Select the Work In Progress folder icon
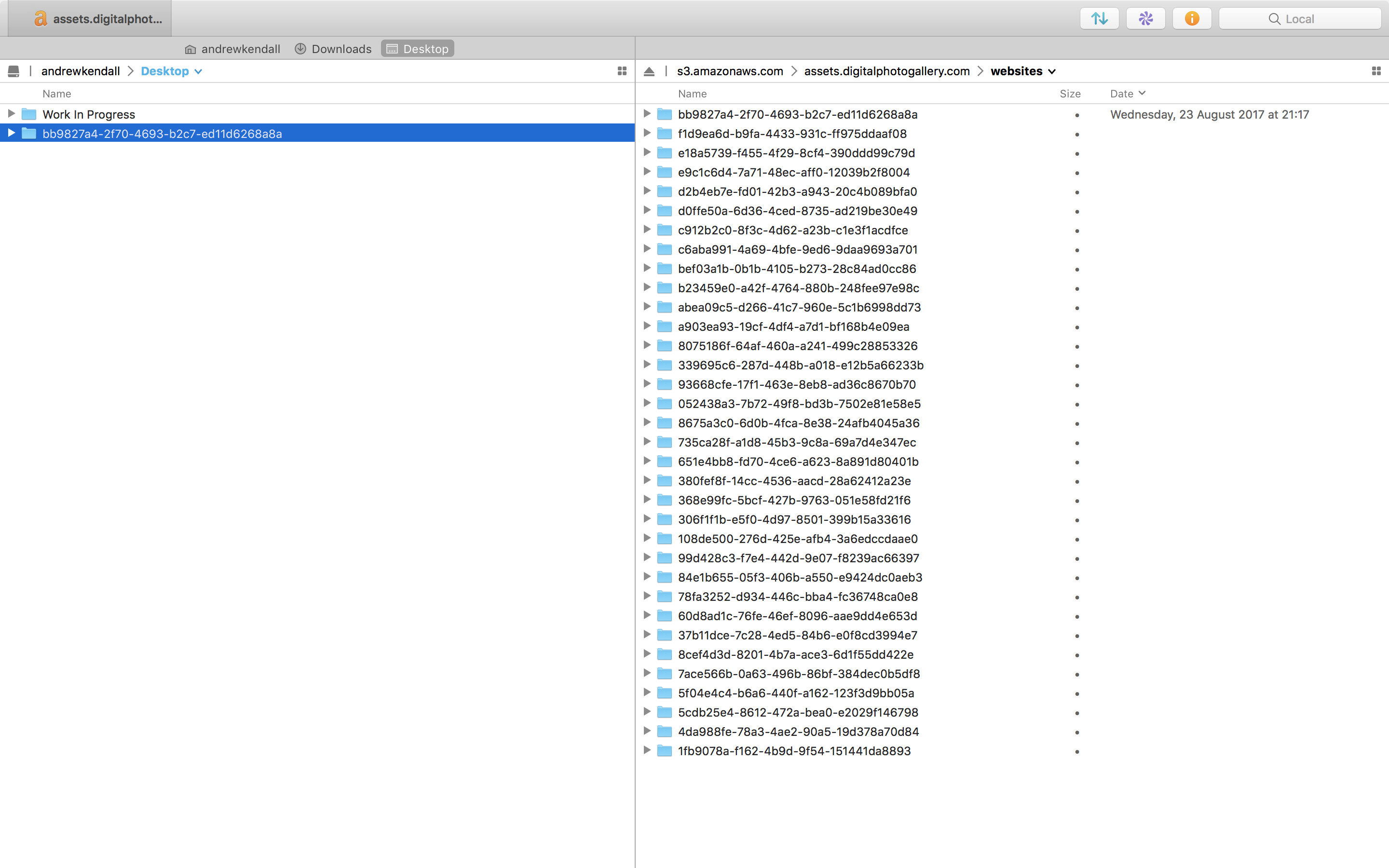This screenshot has height=868, width=1389. click(29, 114)
